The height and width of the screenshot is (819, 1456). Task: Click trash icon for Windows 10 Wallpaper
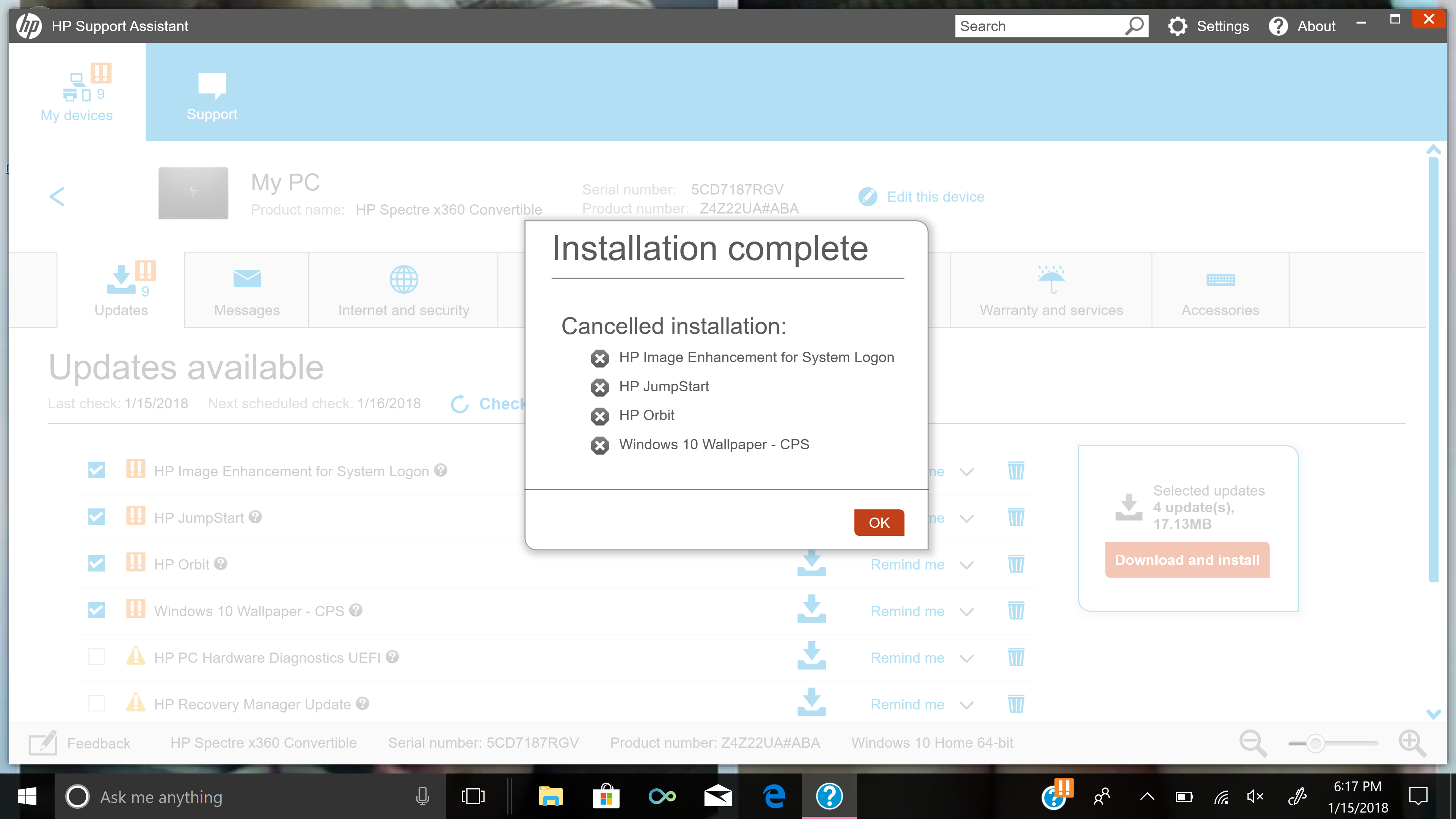(1016, 610)
